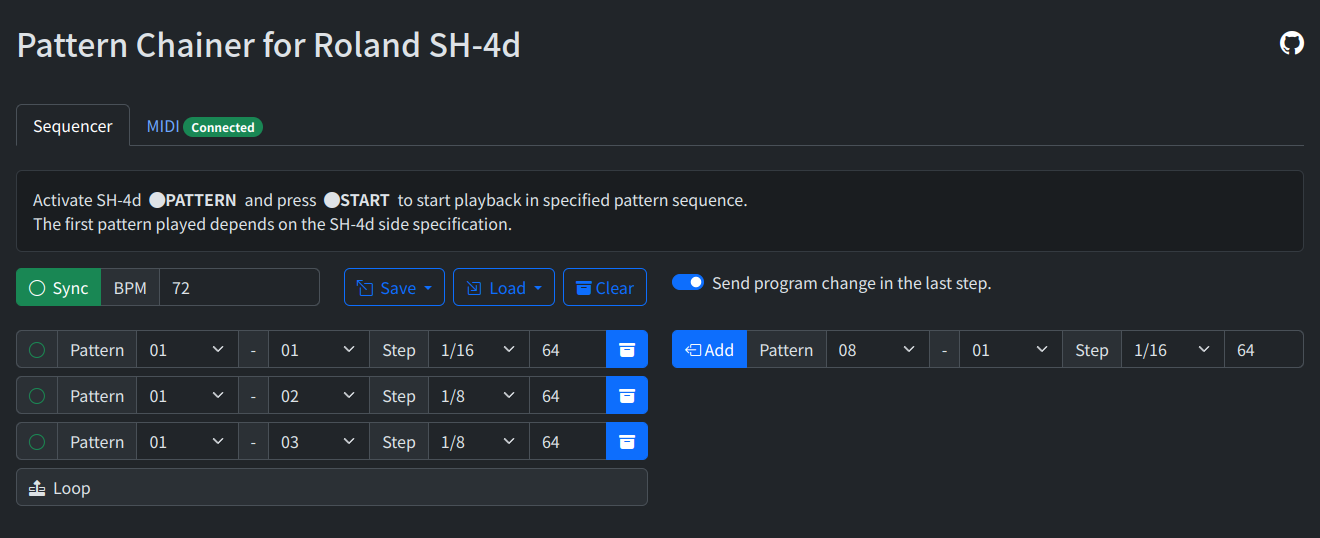The height and width of the screenshot is (538, 1320).
Task: Edit step count 64 in row 01-01
Action: pyautogui.click(x=568, y=350)
